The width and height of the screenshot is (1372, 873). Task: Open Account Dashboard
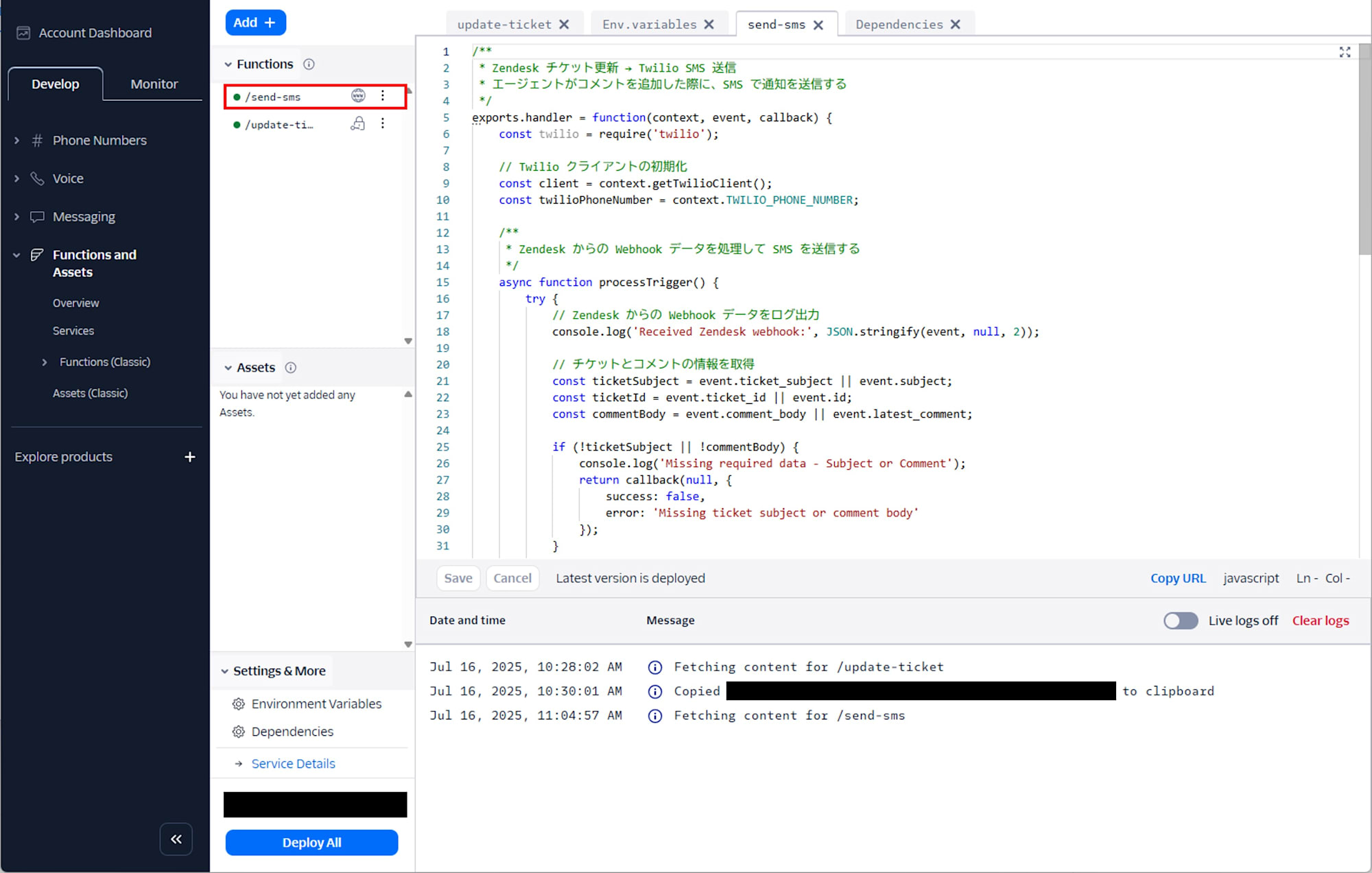pos(95,33)
